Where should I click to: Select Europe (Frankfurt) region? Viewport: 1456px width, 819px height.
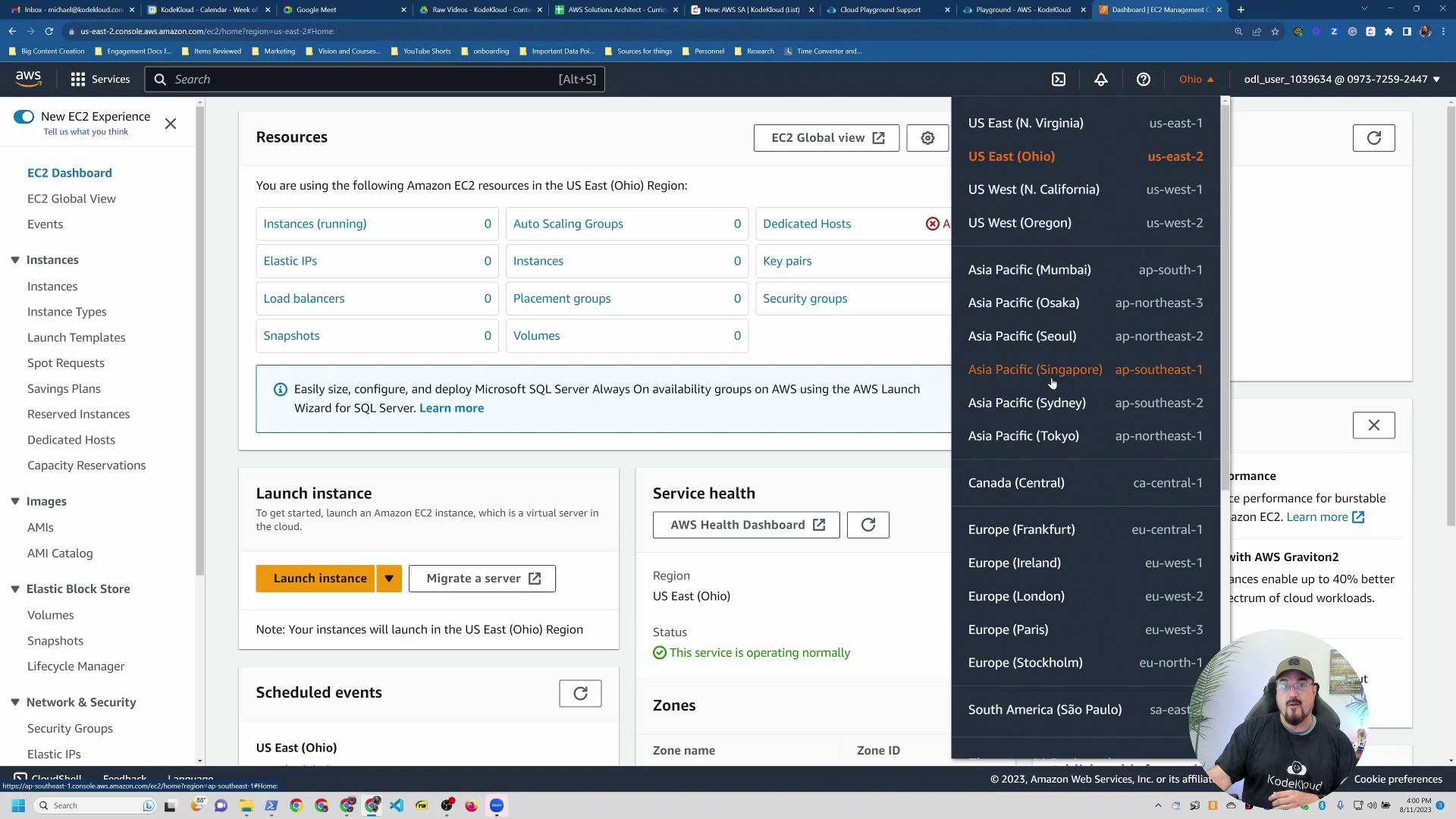(1021, 529)
